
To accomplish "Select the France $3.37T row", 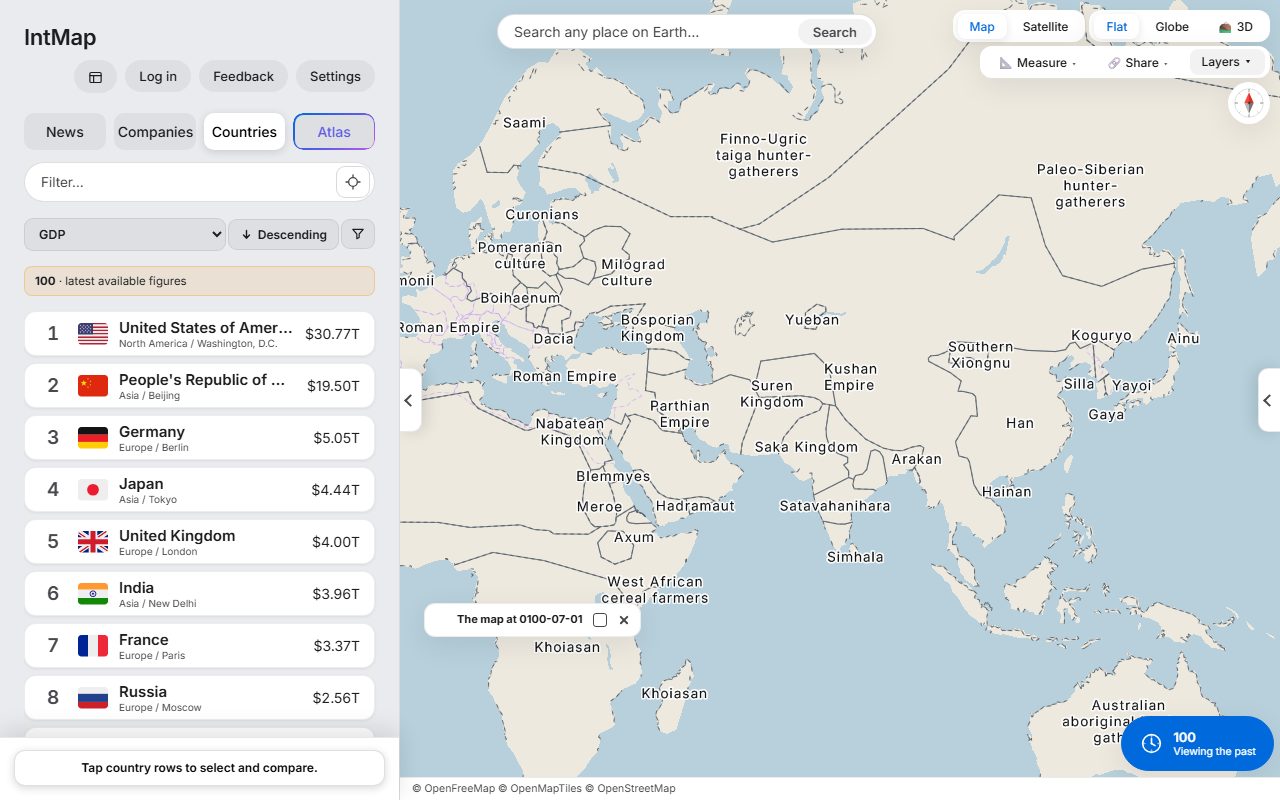I will (199, 646).
